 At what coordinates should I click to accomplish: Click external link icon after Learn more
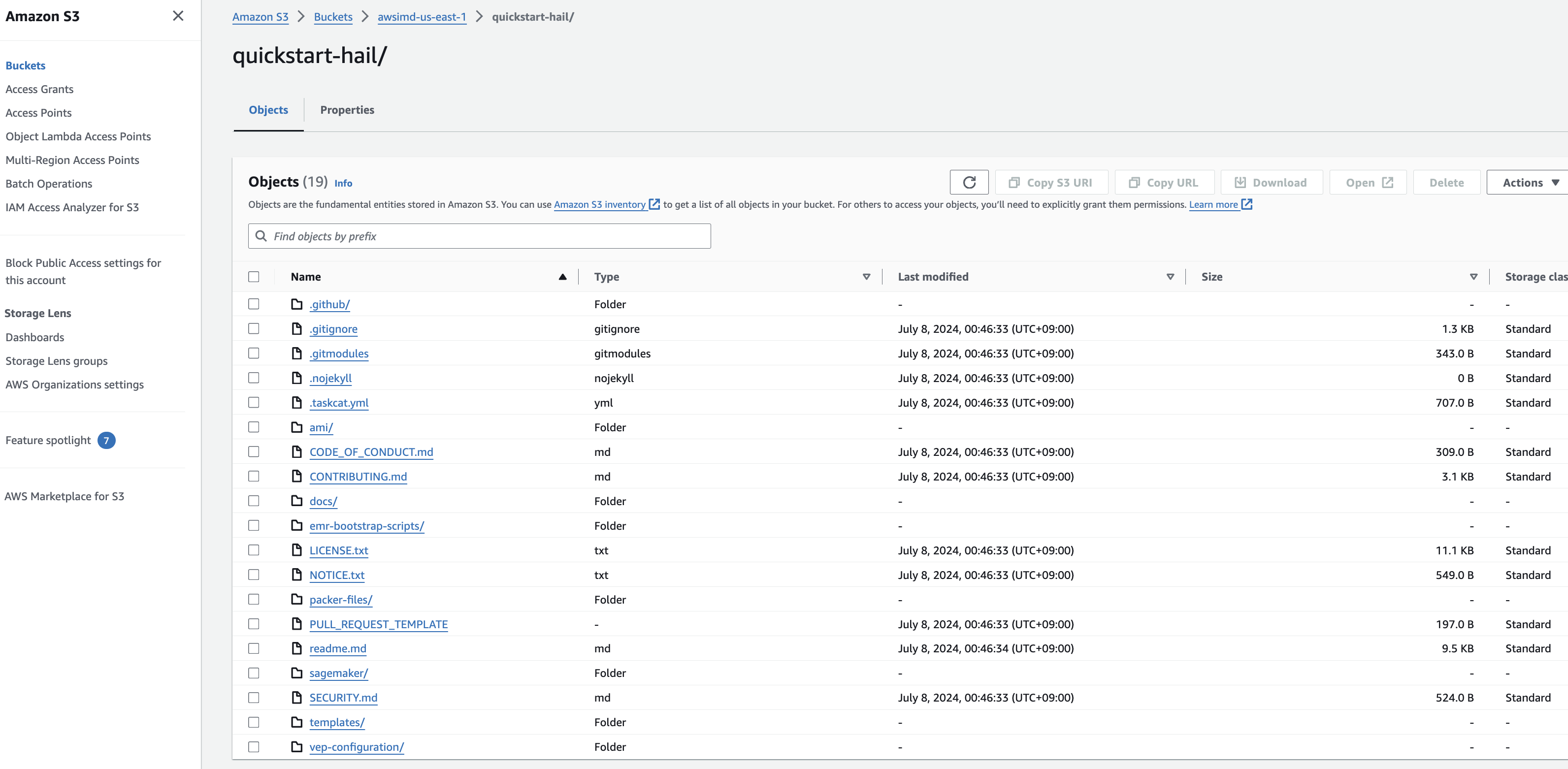pos(1246,204)
